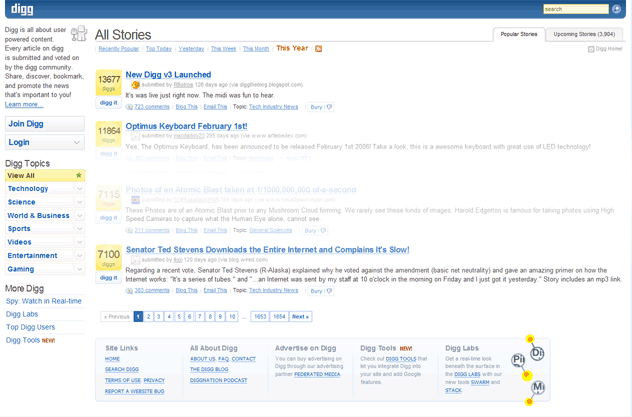Open Spy: Watch in Real-time
632x417 pixels.
pyautogui.click(x=44, y=301)
